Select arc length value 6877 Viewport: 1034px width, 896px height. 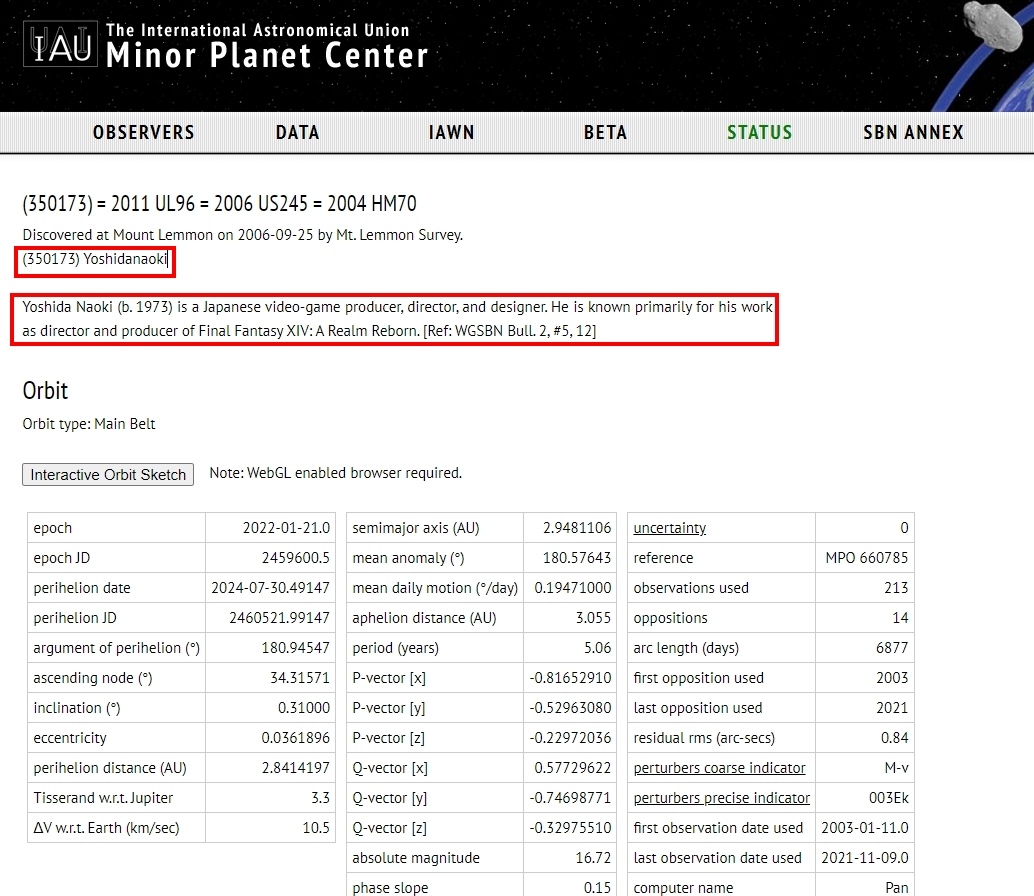pos(892,648)
